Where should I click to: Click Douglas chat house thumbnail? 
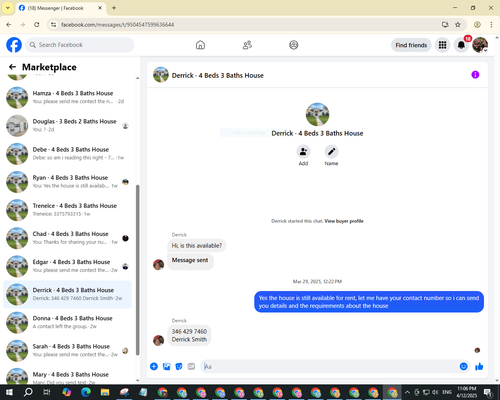17,126
